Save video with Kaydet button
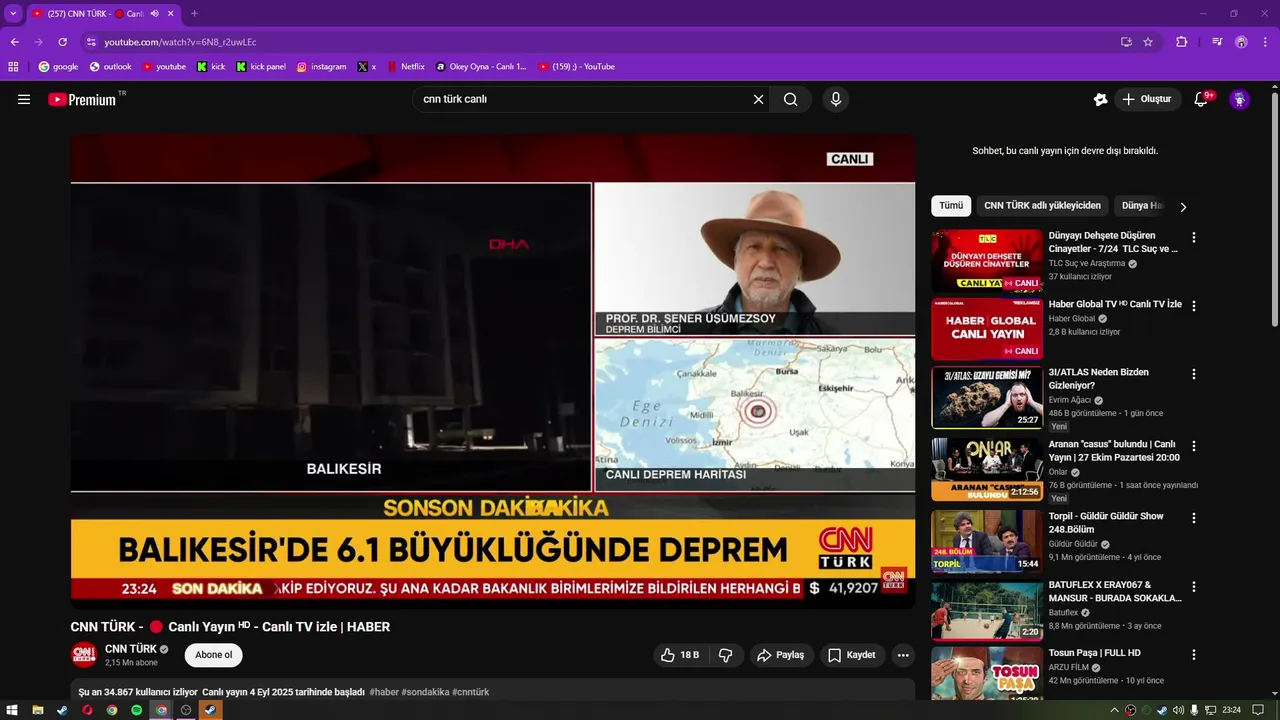The image size is (1280, 720). pos(852,655)
